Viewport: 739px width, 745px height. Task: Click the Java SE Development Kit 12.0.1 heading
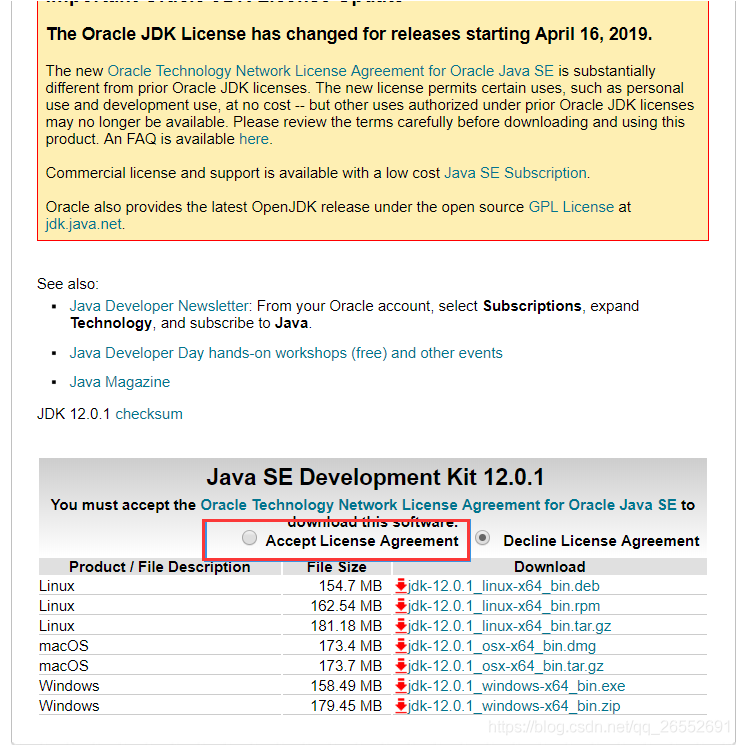pyautogui.click(x=375, y=477)
